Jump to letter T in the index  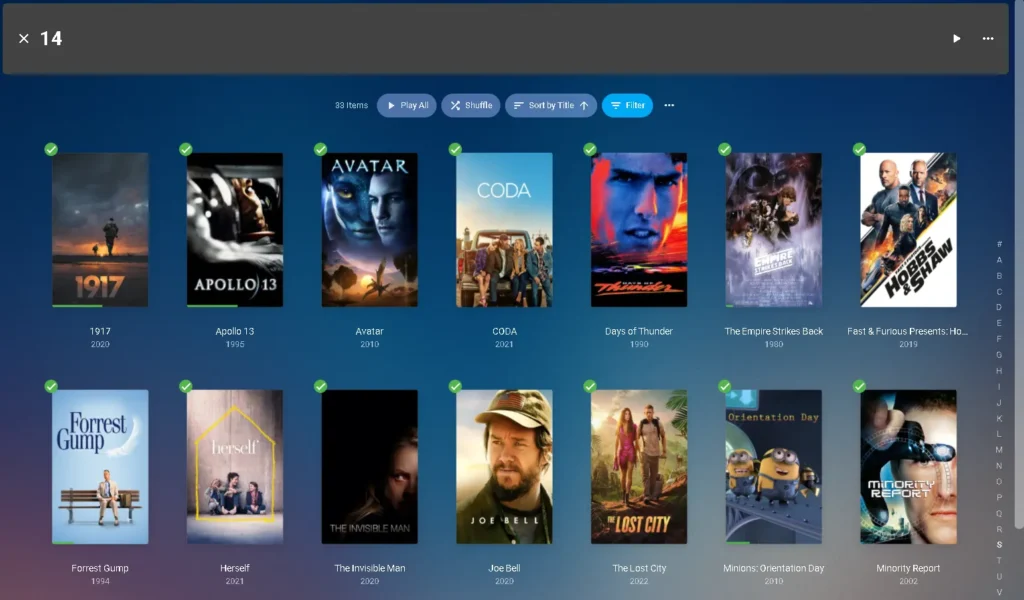(999, 560)
